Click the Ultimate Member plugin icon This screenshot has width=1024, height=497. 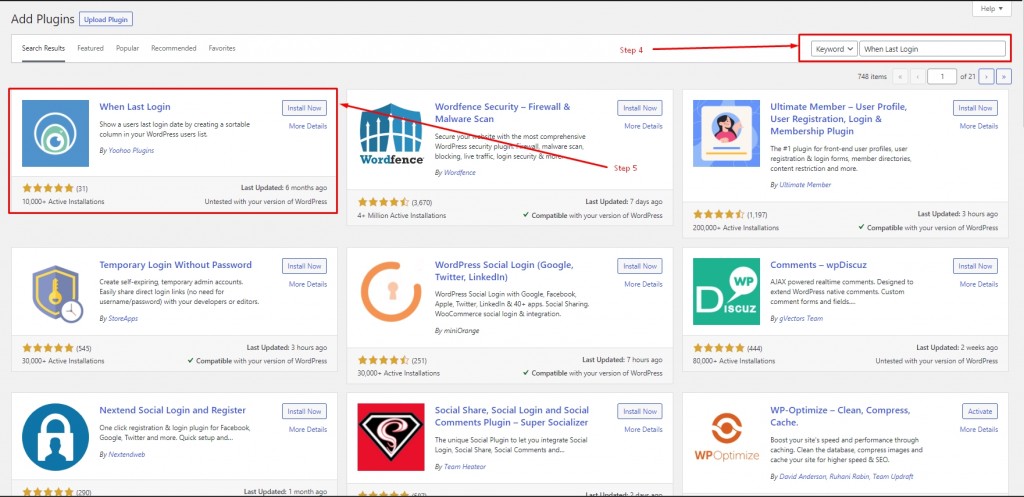(x=726, y=133)
